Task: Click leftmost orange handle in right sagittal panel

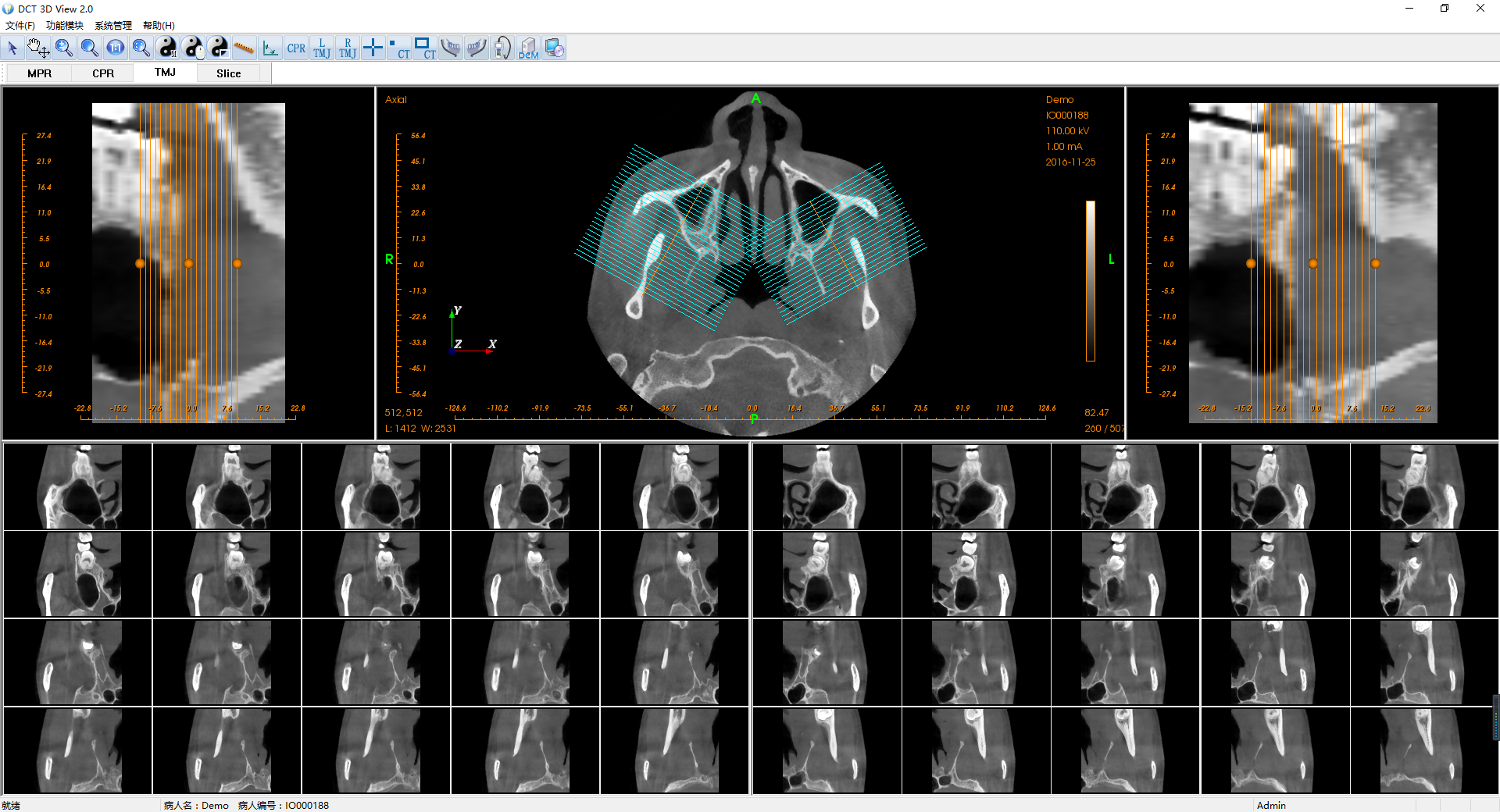Action: [1251, 264]
